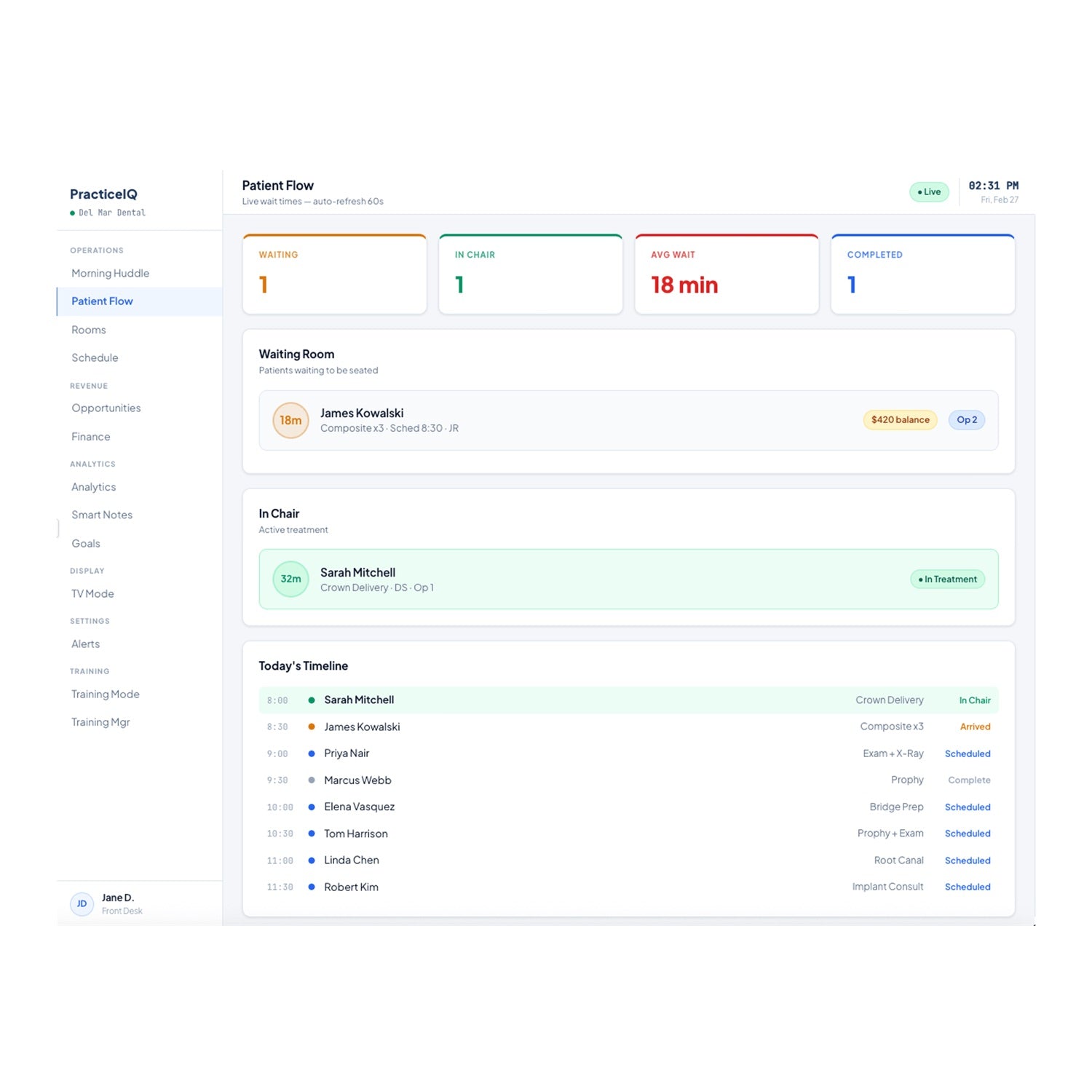Click the Completed stat card
Viewport: 1092px width, 1092px height.
pos(923,274)
